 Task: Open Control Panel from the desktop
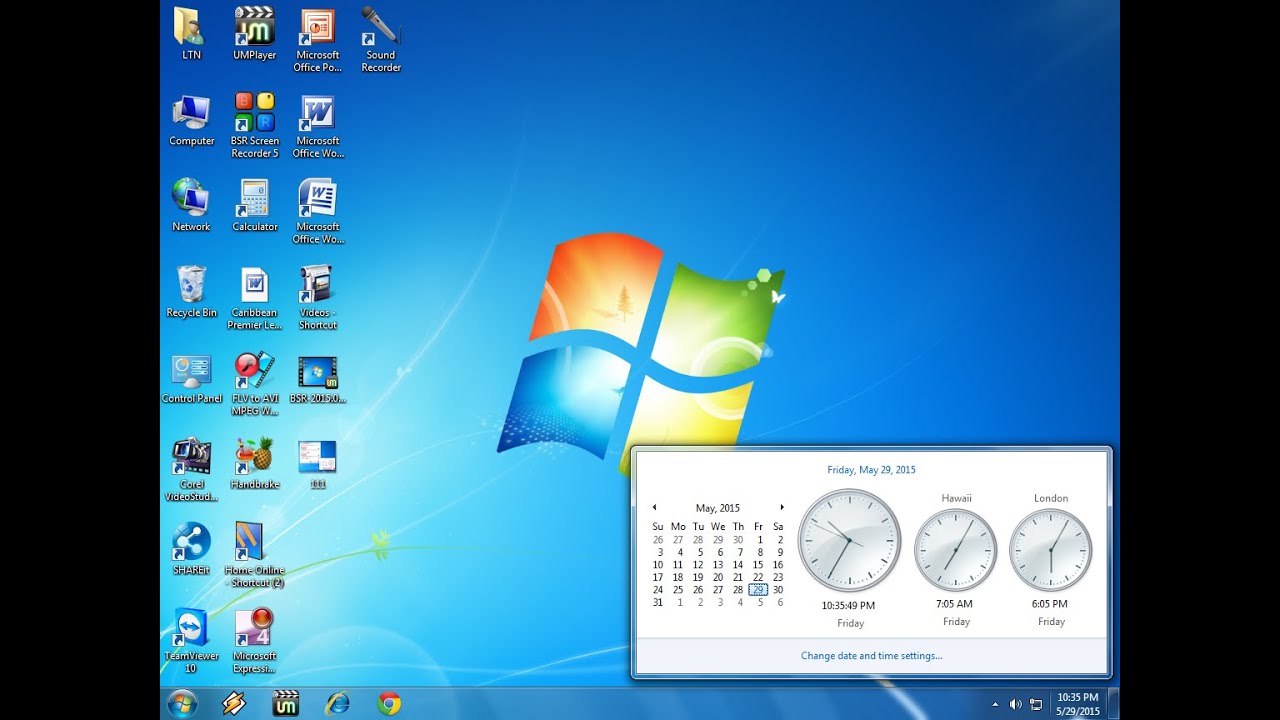pyautogui.click(x=192, y=378)
